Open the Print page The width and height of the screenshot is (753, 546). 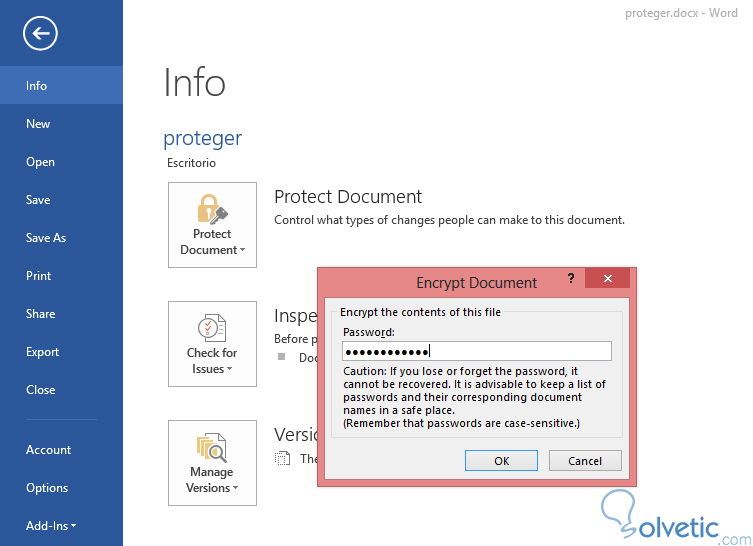point(61,276)
